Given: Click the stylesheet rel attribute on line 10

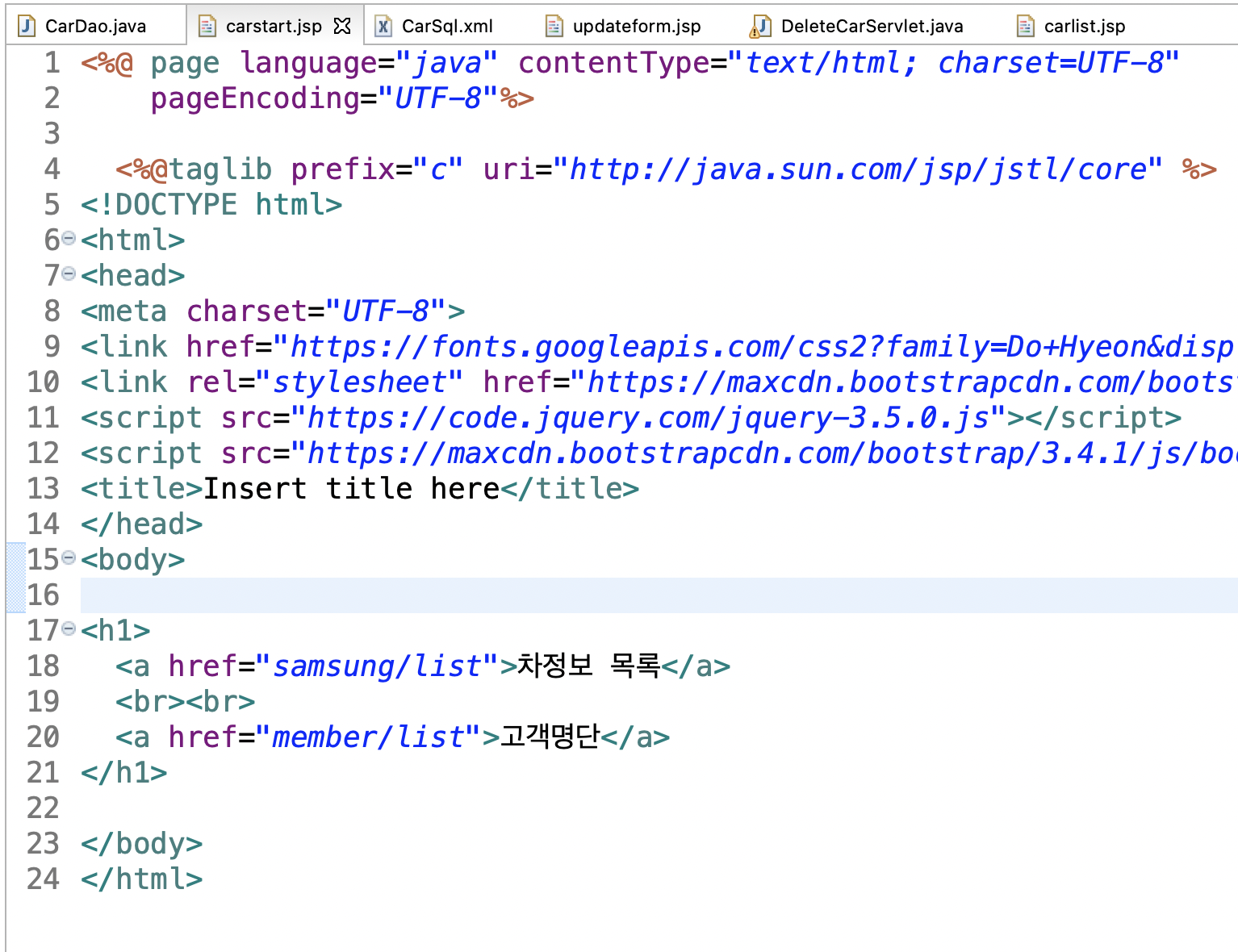Looking at the screenshot, I should [x=325, y=382].
